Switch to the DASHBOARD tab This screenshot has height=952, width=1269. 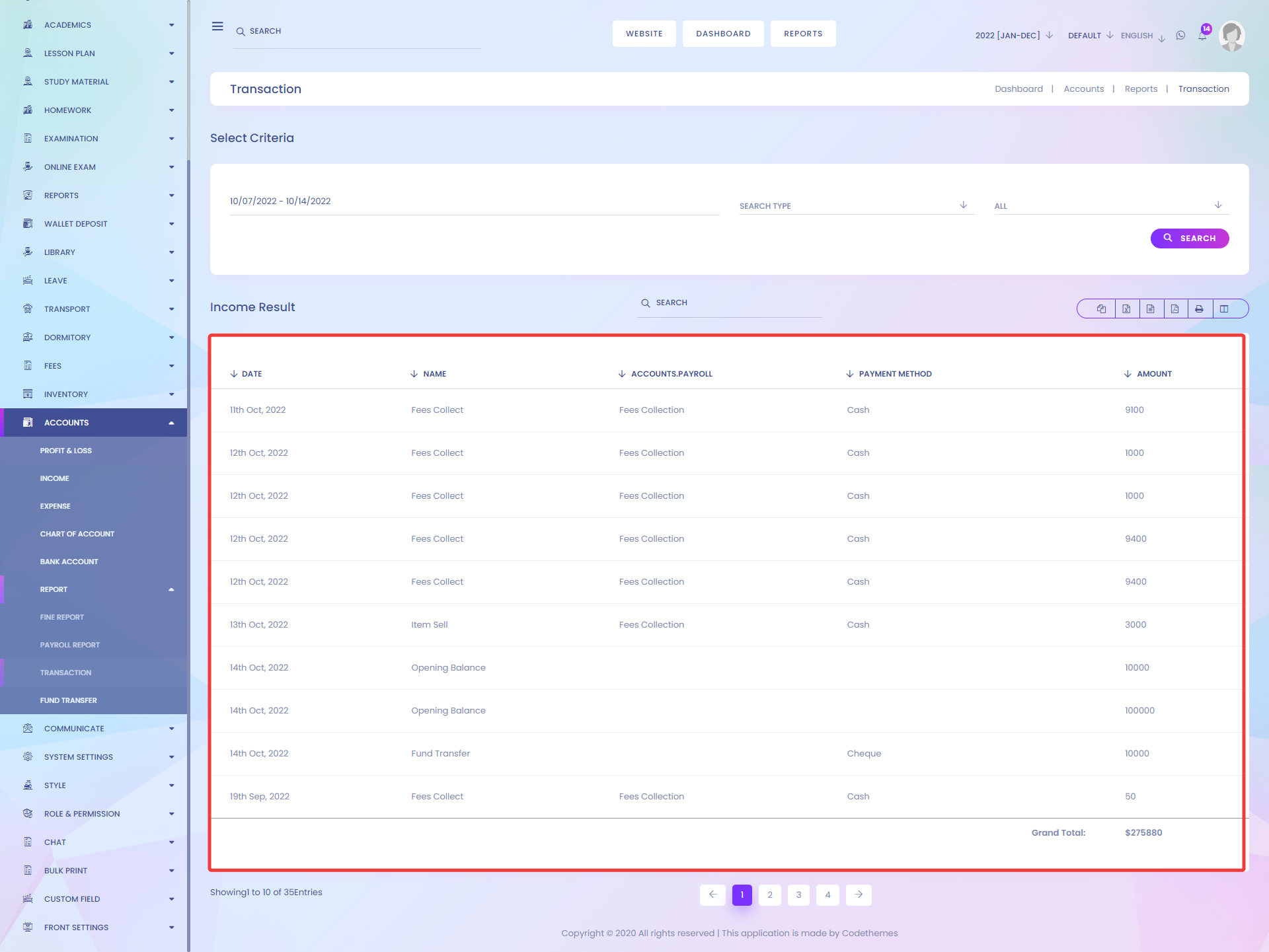(x=723, y=33)
